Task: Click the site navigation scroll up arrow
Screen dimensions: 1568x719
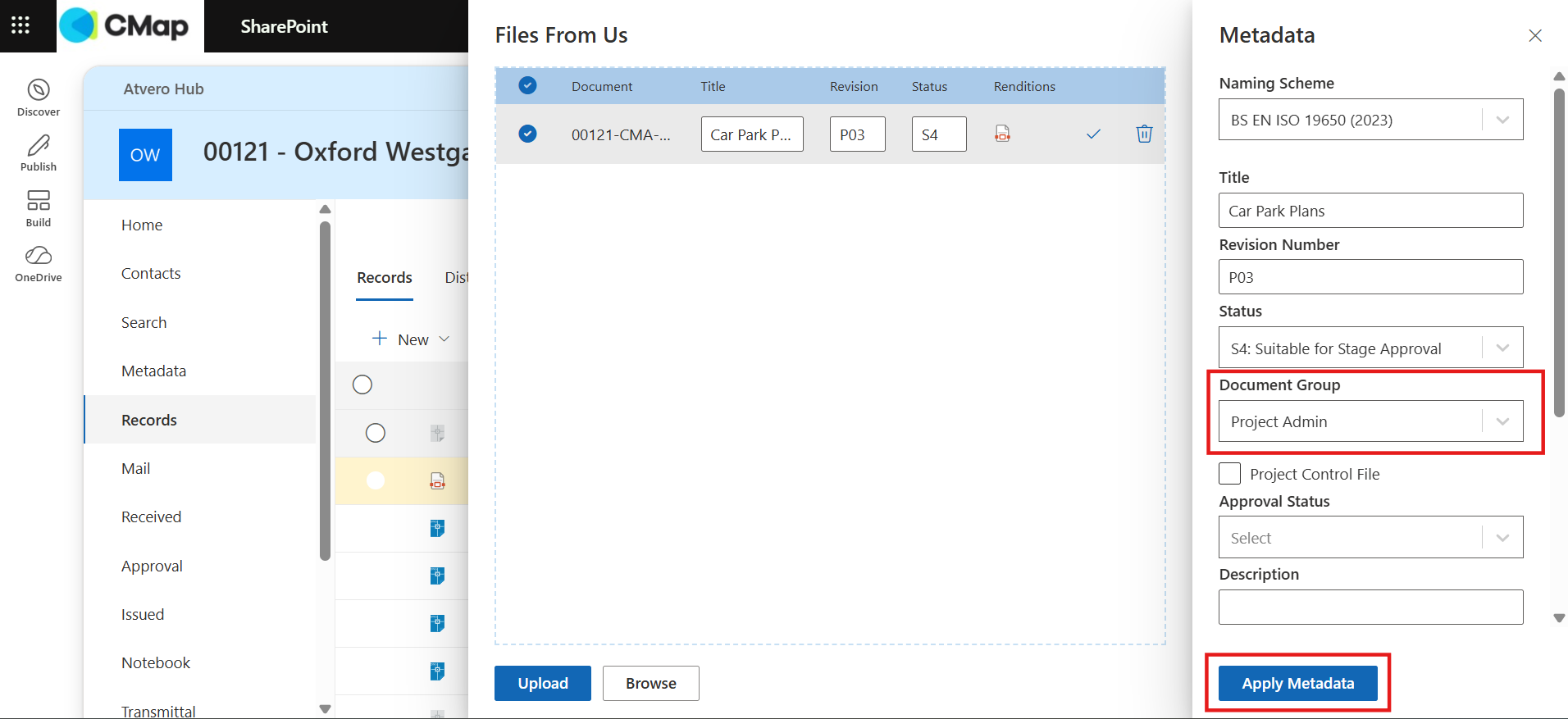Action: [325, 209]
